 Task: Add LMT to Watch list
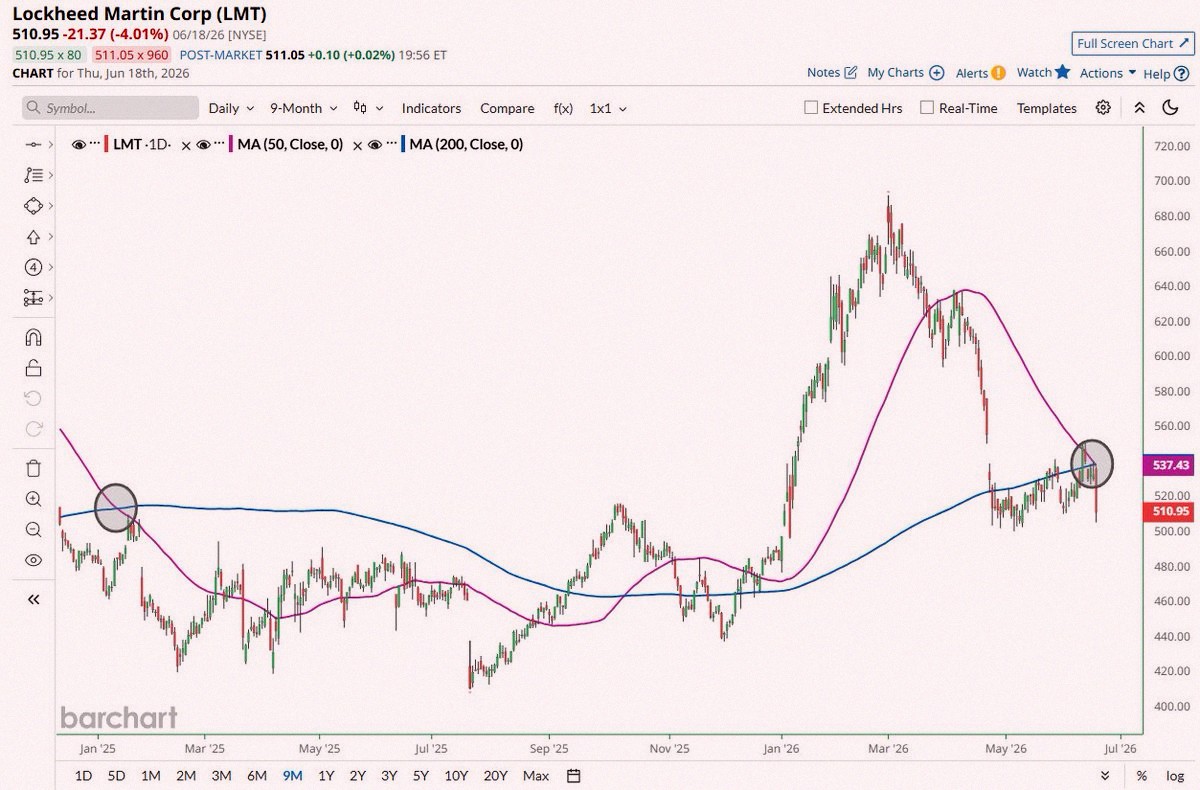[1043, 73]
